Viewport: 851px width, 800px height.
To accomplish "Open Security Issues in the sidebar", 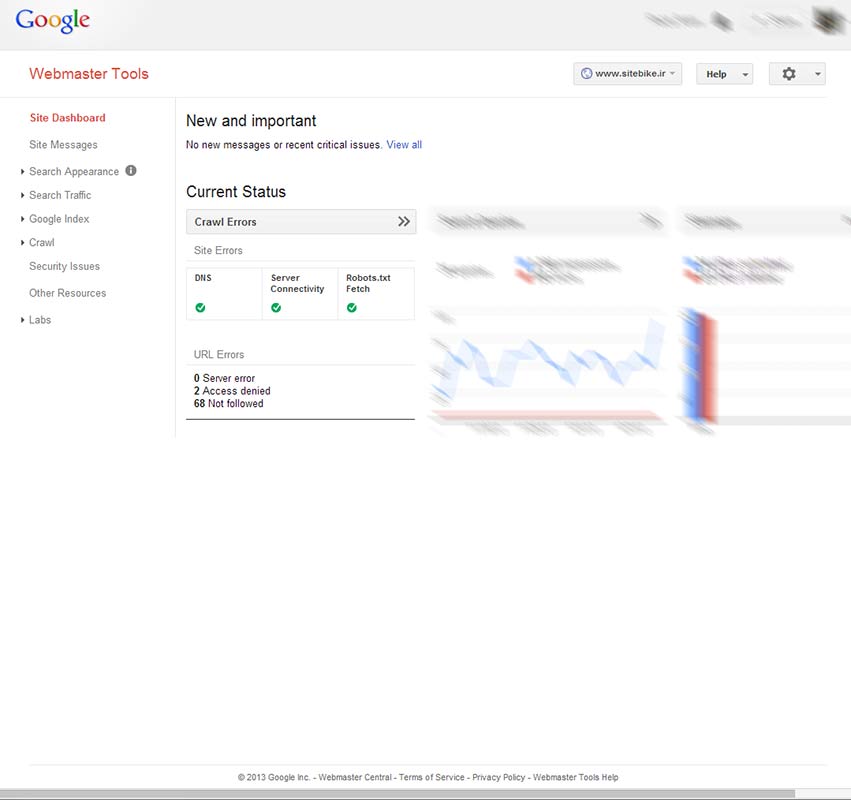I will tap(65, 266).
